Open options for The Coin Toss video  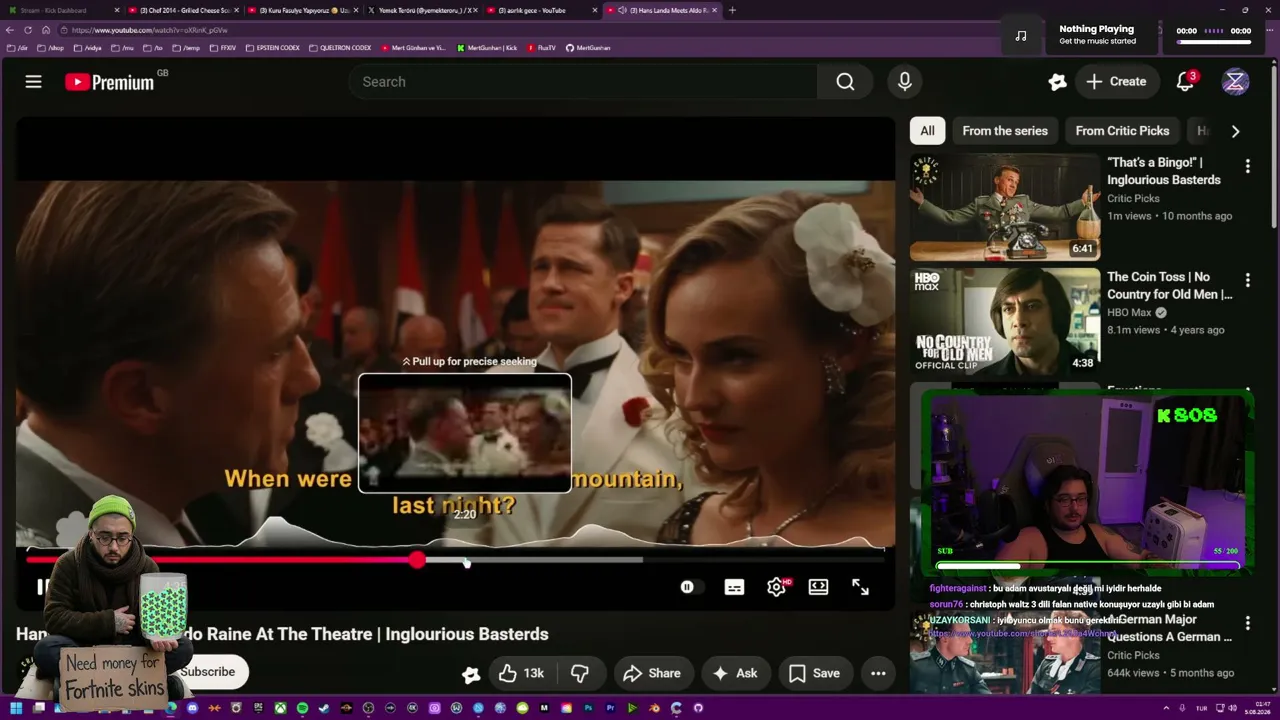click(x=1247, y=280)
